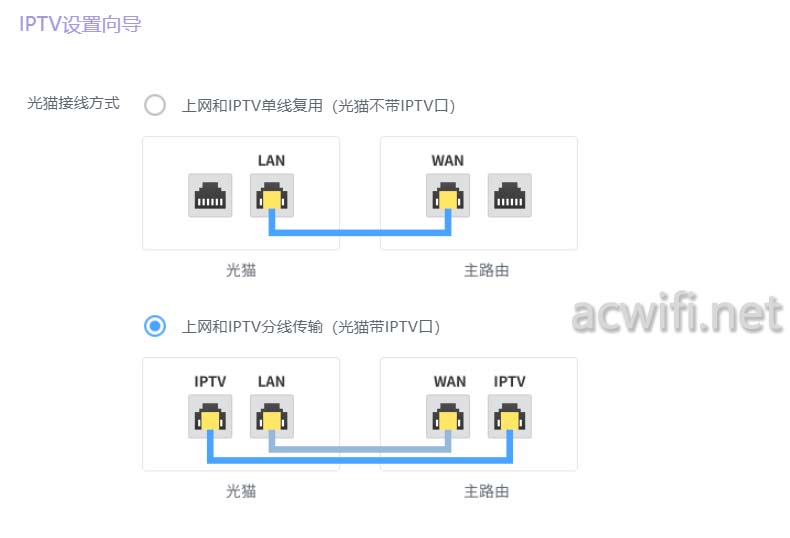This screenshot has width=790, height=538.
Task: Click the acwifi.net watermark text
Action: [678, 314]
